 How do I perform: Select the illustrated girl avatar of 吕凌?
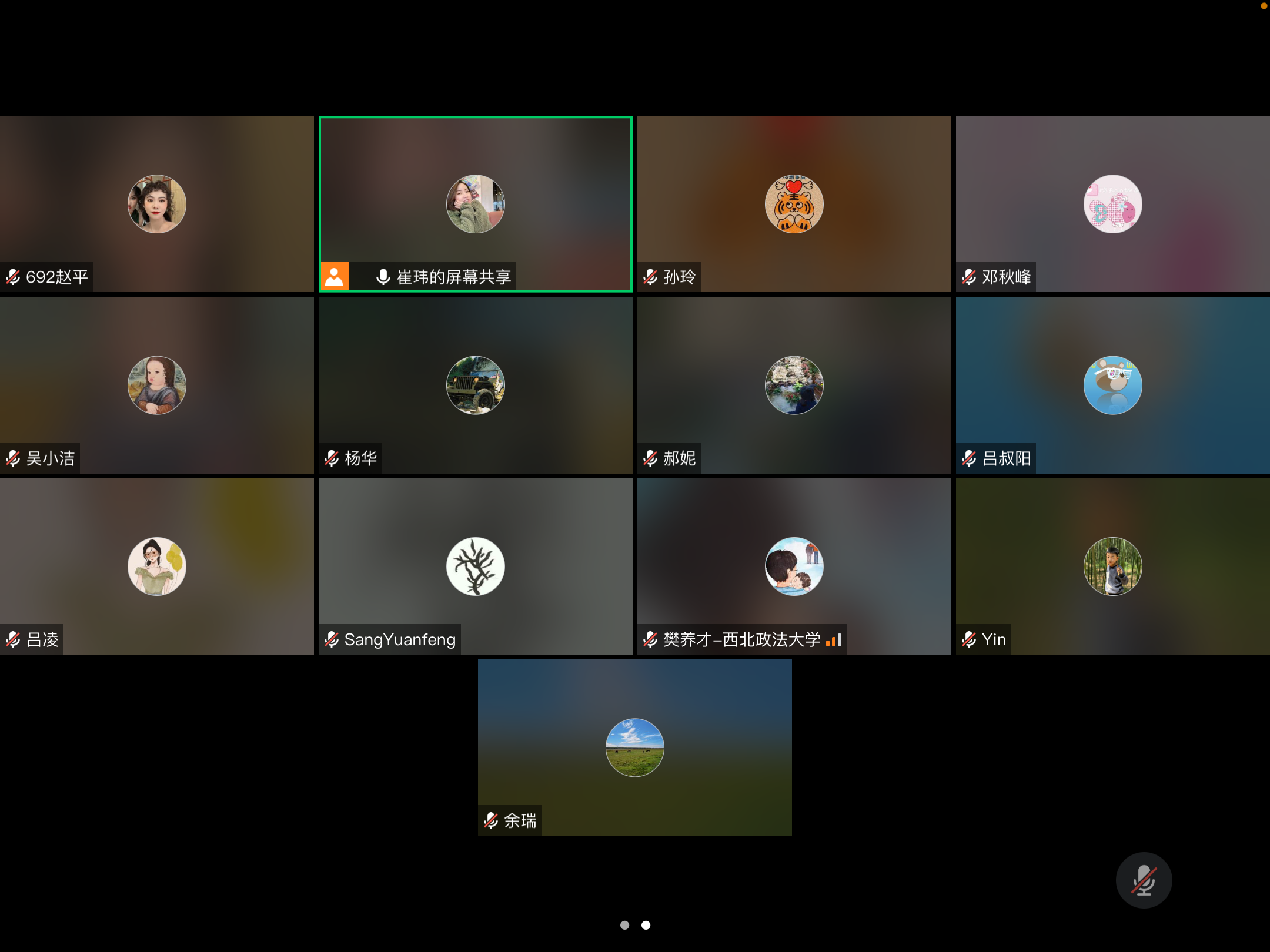pyautogui.click(x=156, y=566)
